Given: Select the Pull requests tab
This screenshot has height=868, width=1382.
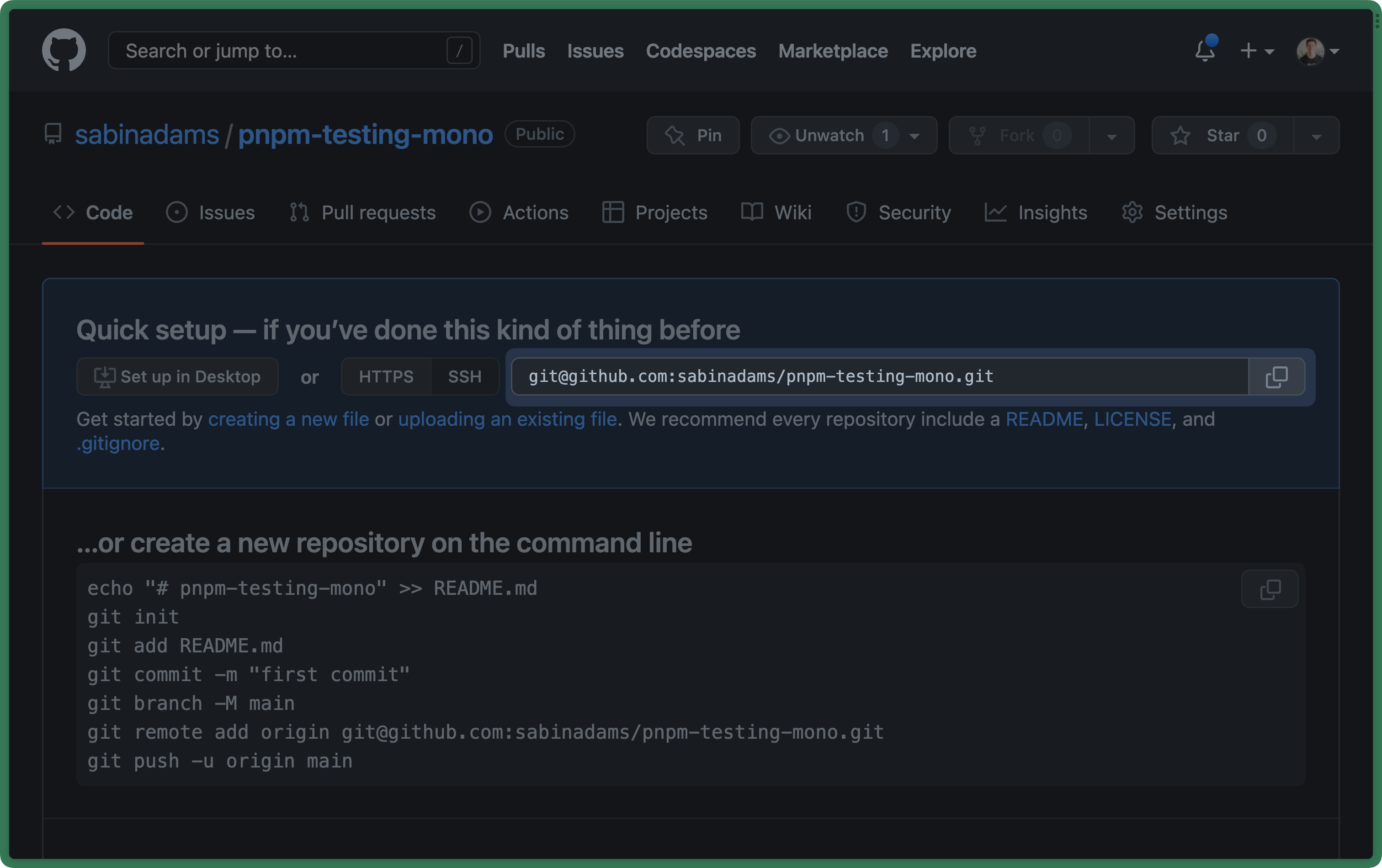Looking at the screenshot, I should click(x=362, y=211).
